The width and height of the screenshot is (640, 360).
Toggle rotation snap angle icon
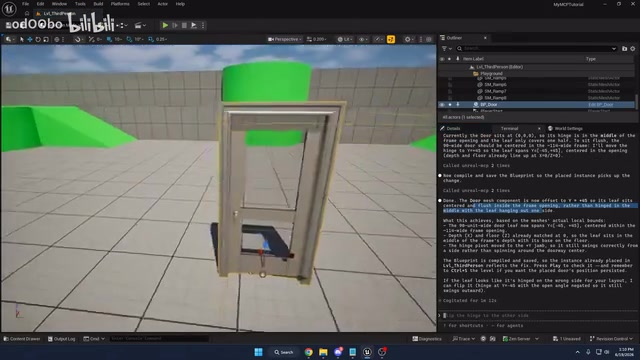(129, 40)
